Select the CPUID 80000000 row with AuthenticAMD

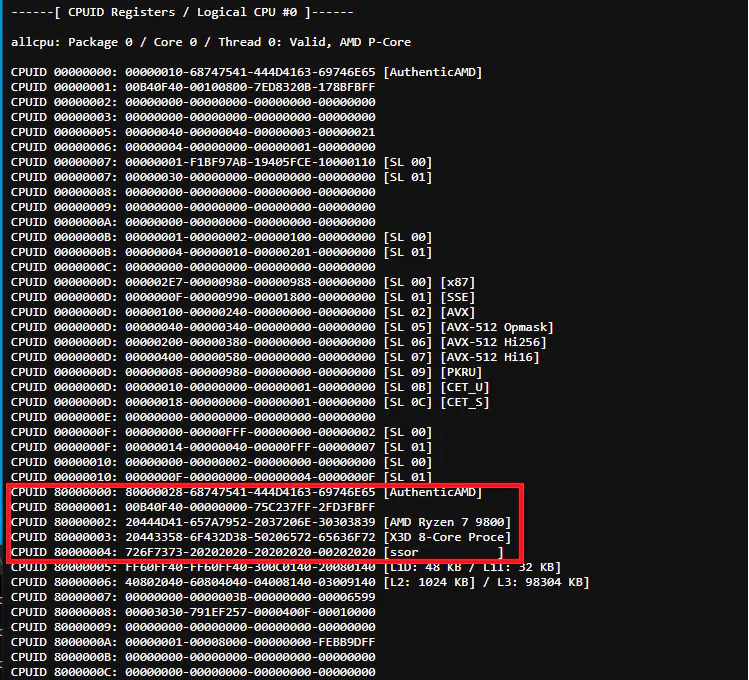pyautogui.click(x=246, y=492)
